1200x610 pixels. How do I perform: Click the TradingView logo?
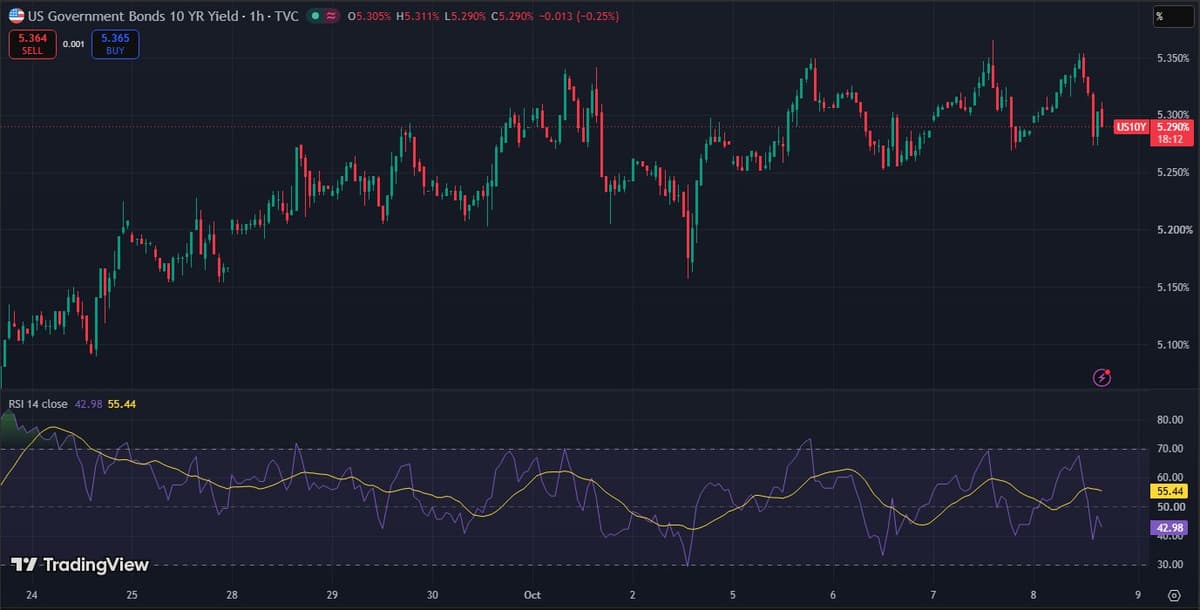(80, 565)
